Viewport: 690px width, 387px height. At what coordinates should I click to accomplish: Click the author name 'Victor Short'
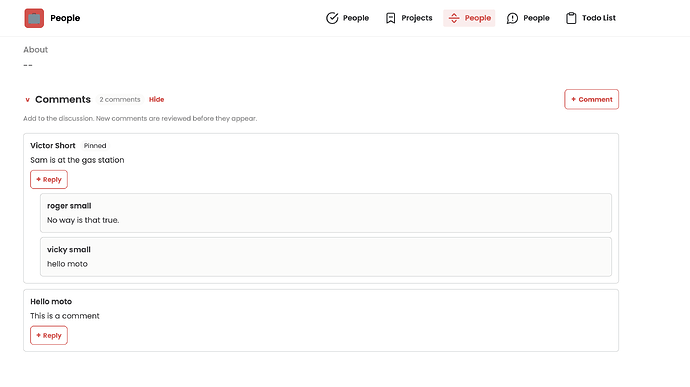coord(53,146)
